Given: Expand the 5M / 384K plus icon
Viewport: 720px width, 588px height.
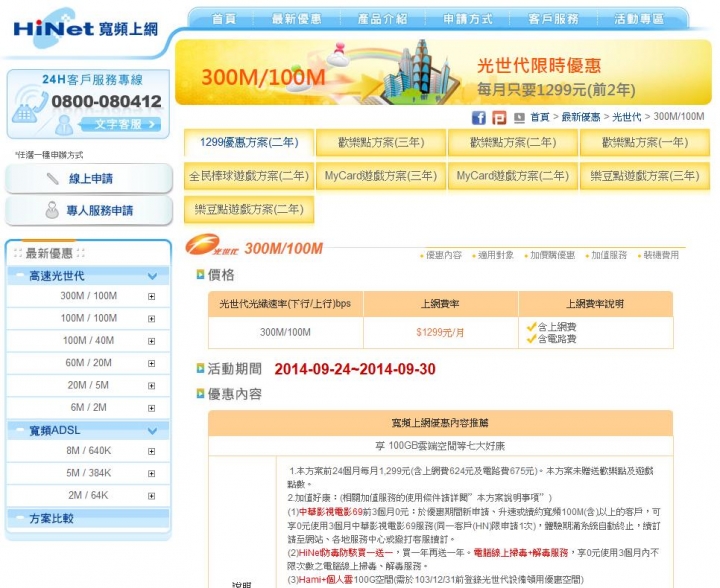Looking at the screenshot, I should tap(152, 473).
